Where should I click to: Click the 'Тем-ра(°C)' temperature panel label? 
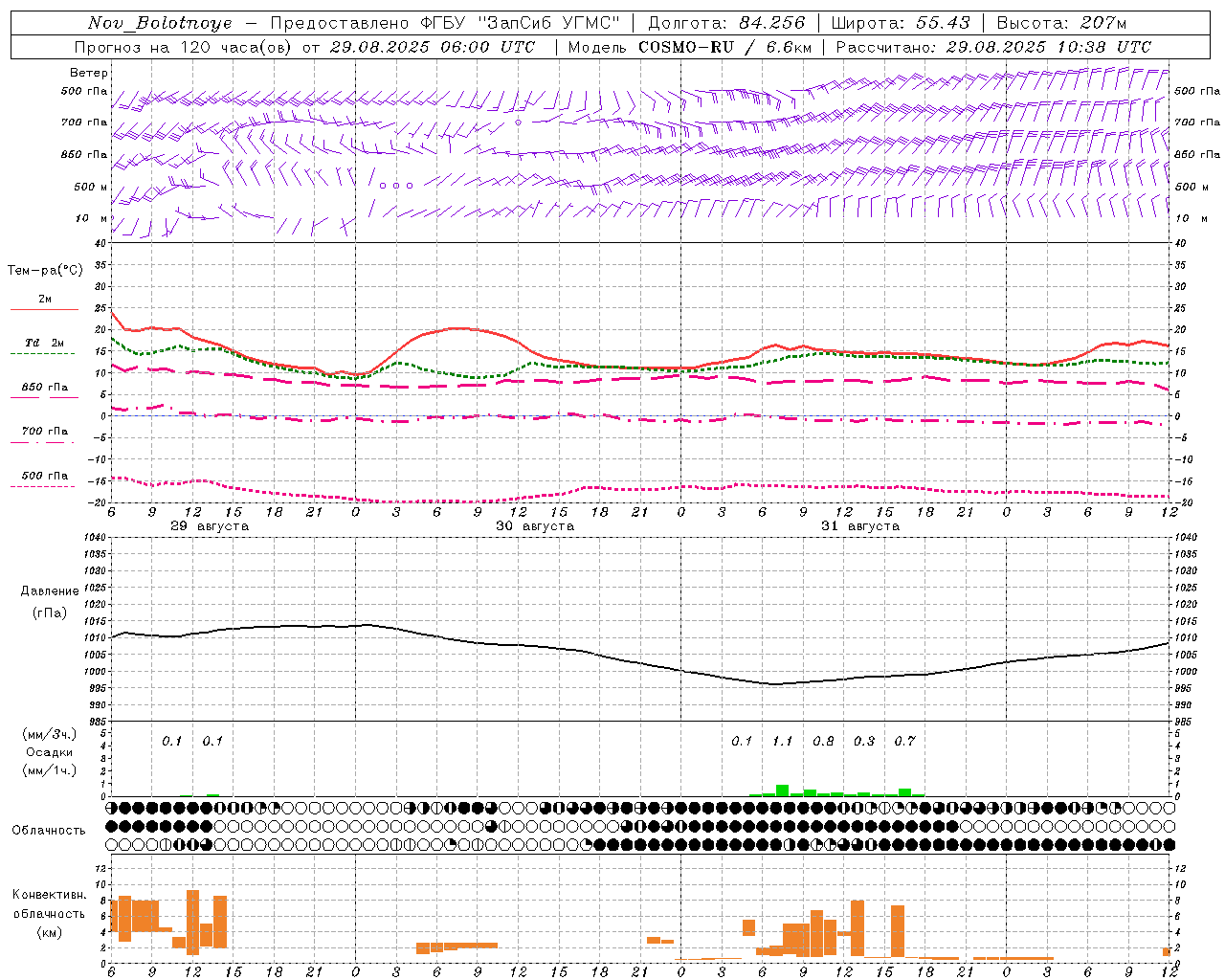45,271
